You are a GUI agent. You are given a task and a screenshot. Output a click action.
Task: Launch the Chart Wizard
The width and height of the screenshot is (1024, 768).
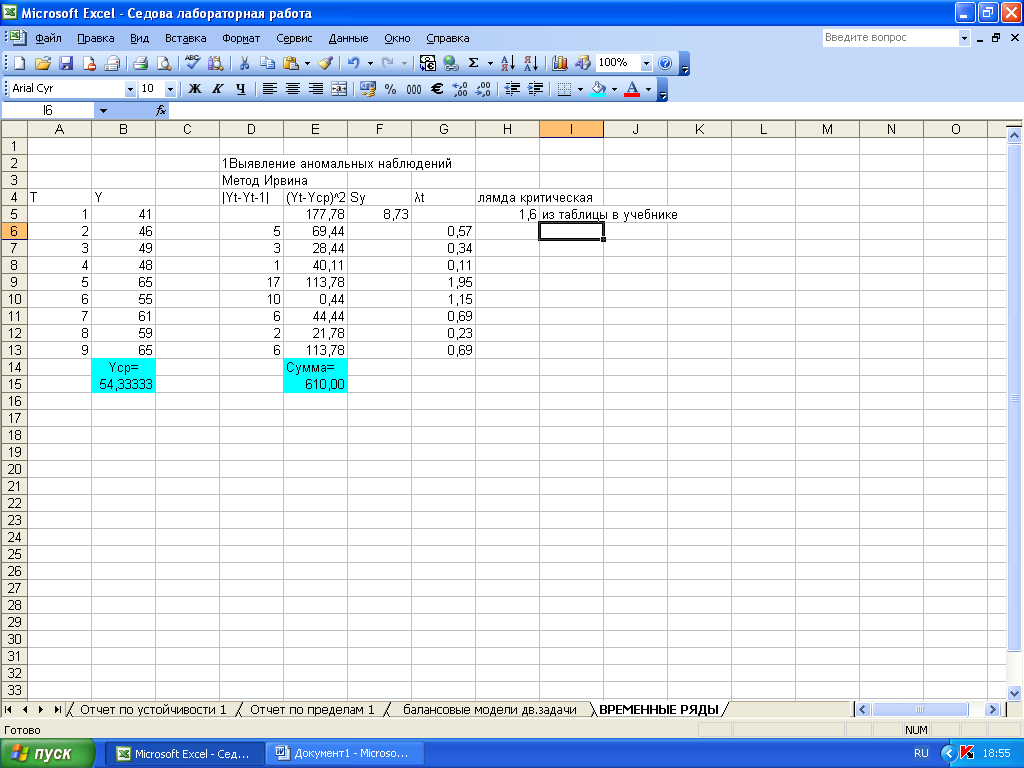(560, 63)
